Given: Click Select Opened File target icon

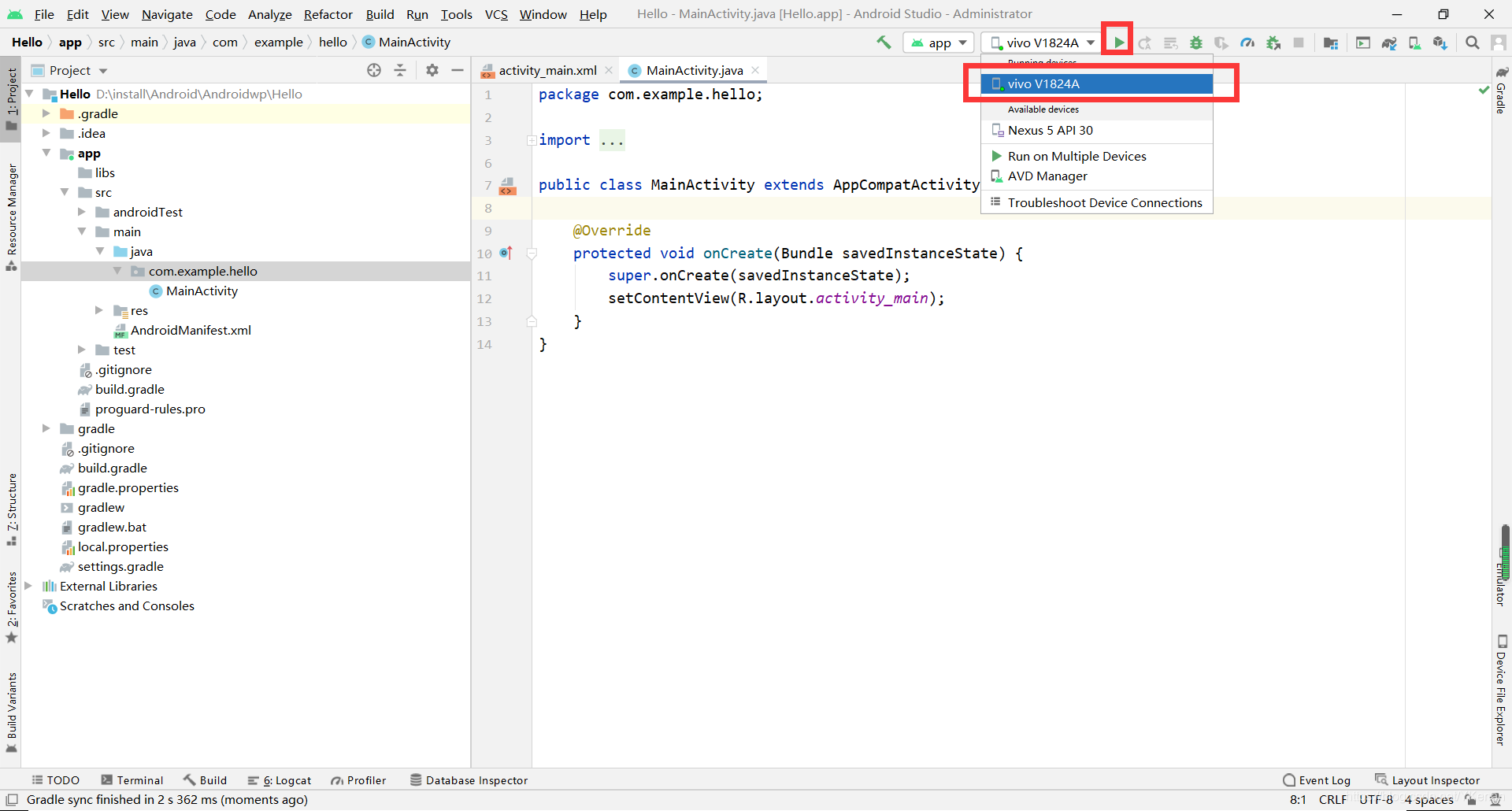Looking at the screenshot, I should click(374, 70).
